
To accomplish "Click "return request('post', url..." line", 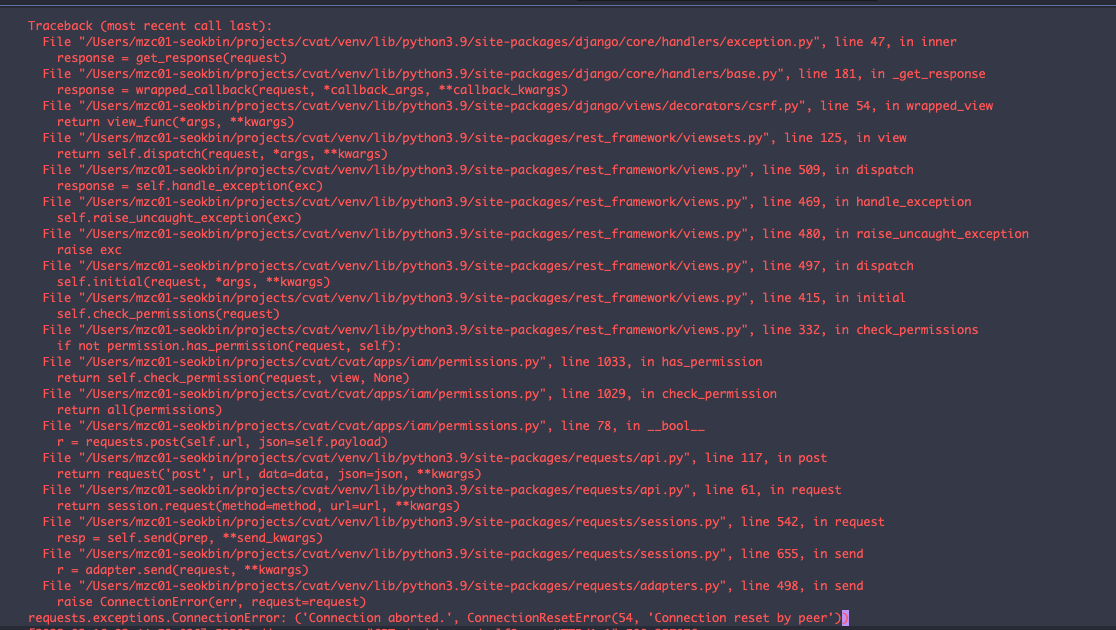I will click(269, 474).
